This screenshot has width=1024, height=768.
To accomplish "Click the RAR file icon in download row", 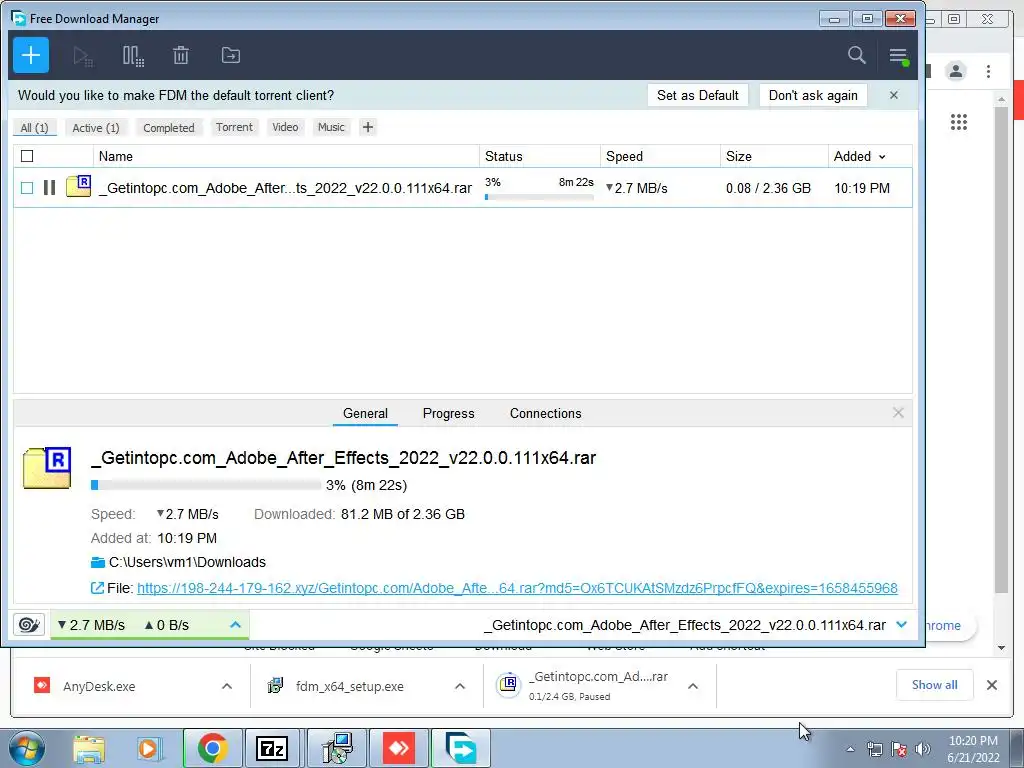I will (78, 186).
